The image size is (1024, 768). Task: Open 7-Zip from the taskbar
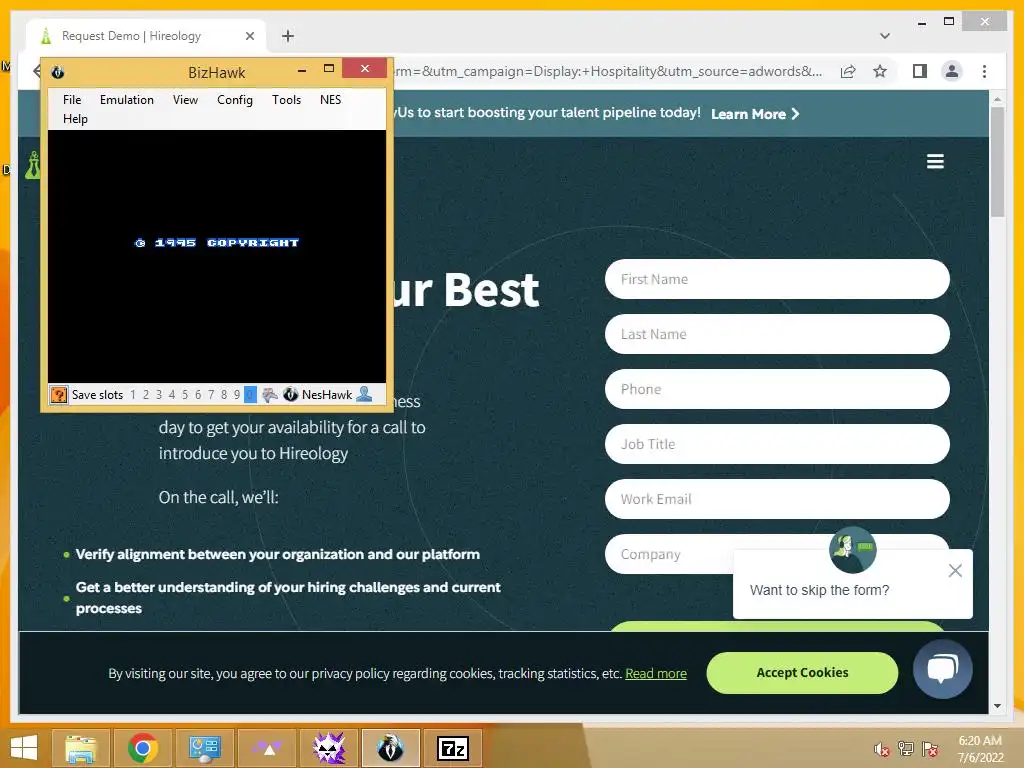[x=453, y=748]
